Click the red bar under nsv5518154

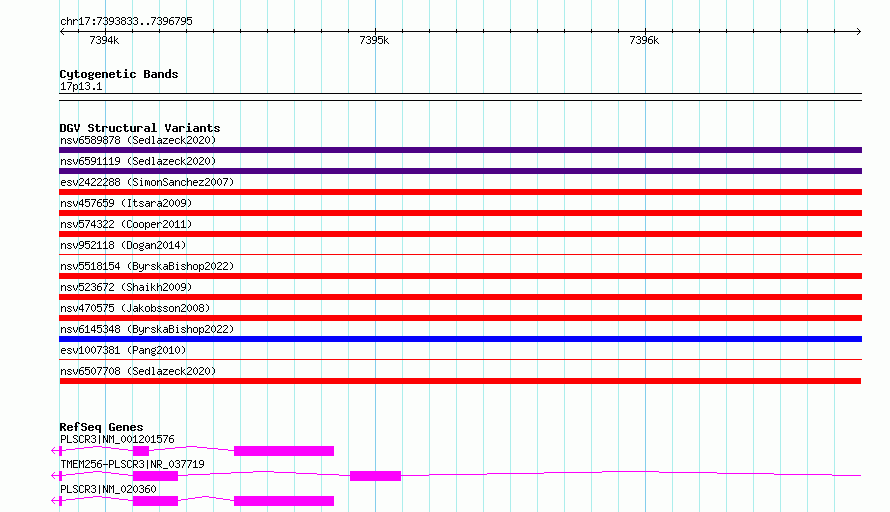(460, 276)
